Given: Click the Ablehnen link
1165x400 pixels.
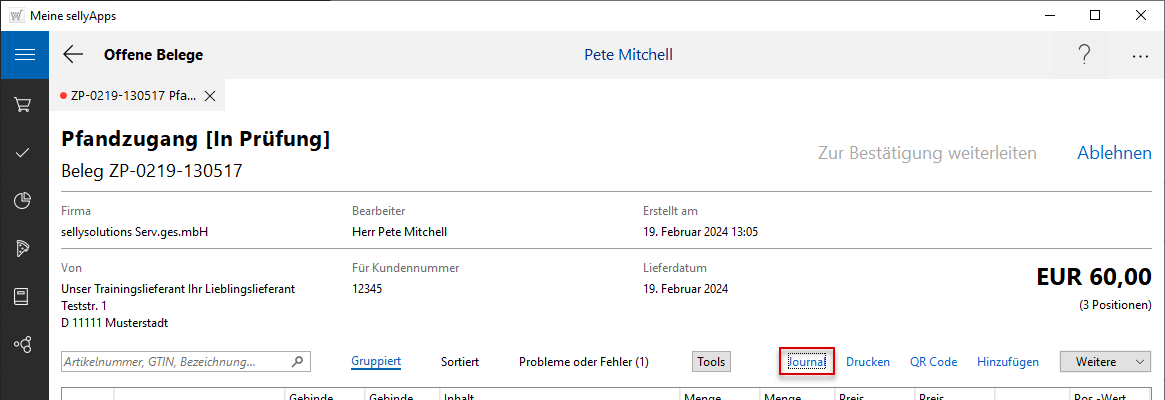Looking at the screenshot, I should [1114, 153].
